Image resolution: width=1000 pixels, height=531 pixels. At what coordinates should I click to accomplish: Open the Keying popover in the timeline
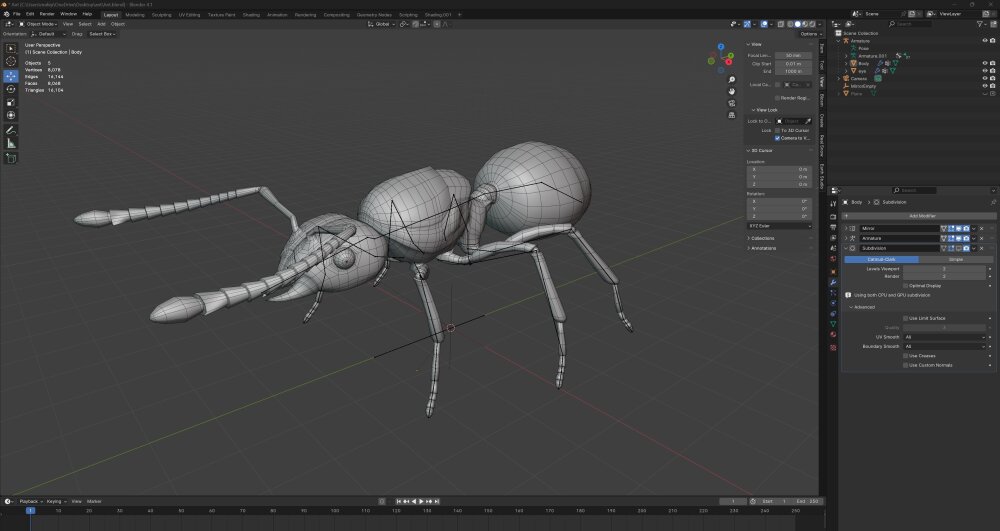(55, 502)
